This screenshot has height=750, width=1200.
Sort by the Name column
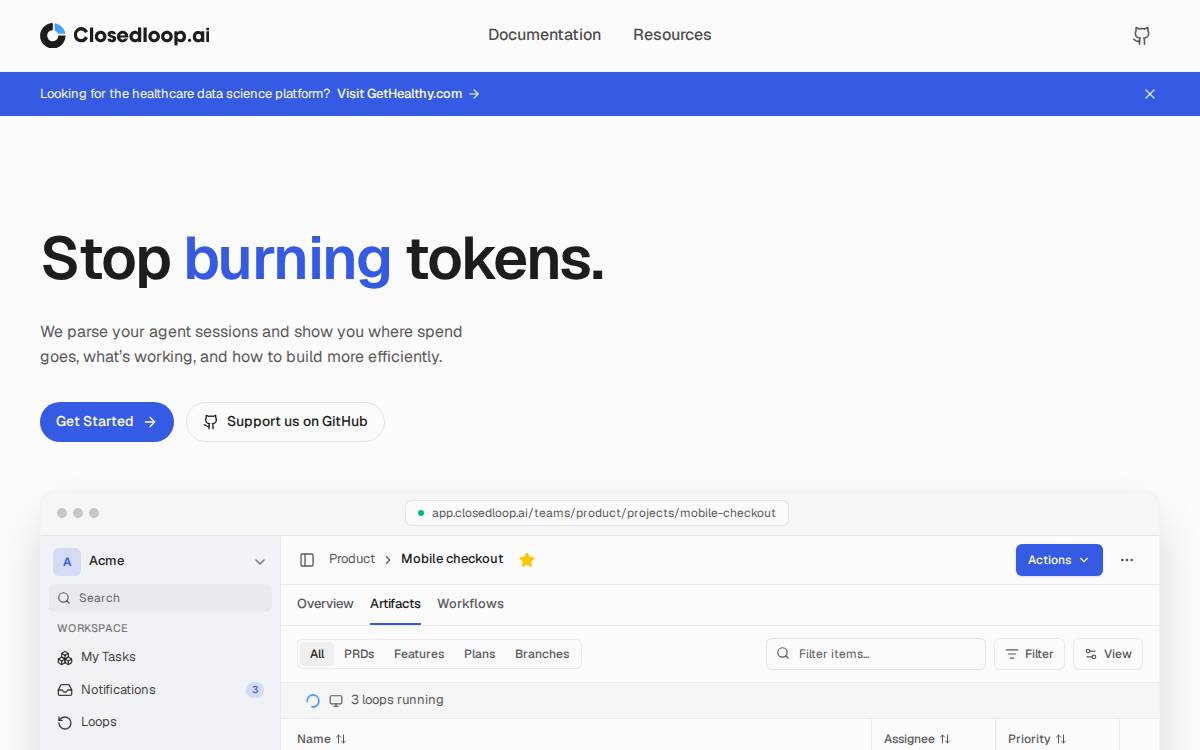[321, 739]
